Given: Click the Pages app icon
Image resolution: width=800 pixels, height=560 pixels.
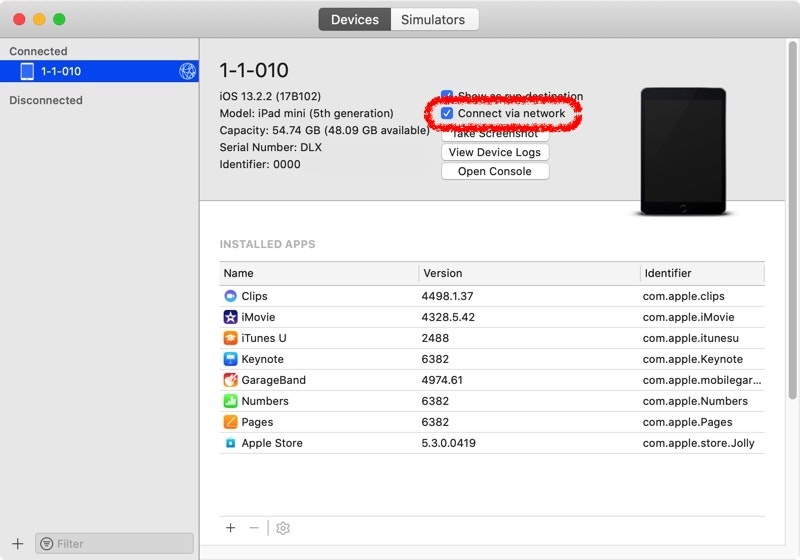Looking at the screenshot, I should coord(230,422).
